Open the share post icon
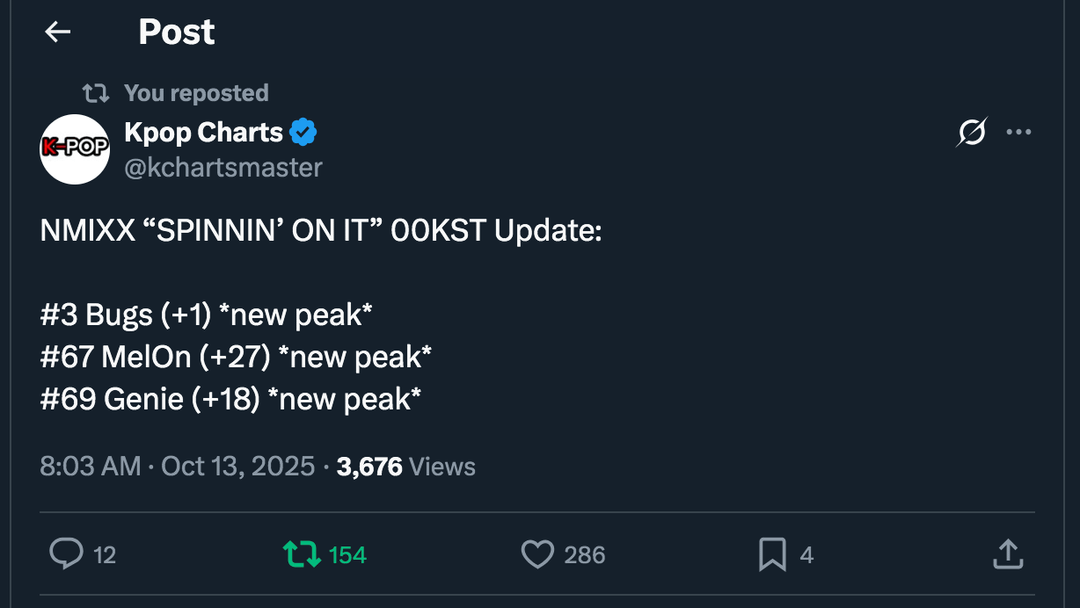Viewport: 1080px width, 608px height. pyautogui.click(x=1008, y=554)
